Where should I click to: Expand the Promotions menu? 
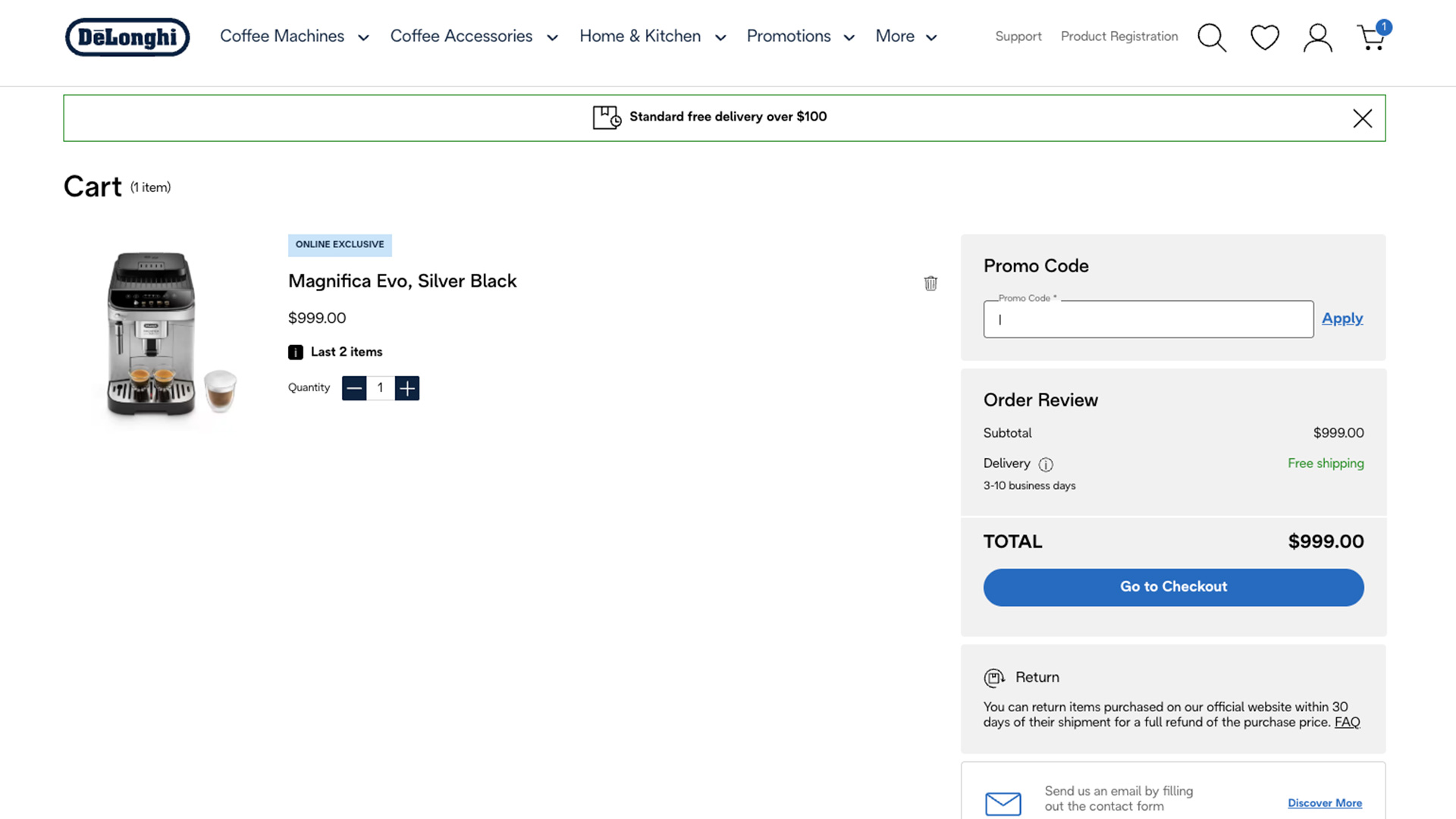pos(801,36)
